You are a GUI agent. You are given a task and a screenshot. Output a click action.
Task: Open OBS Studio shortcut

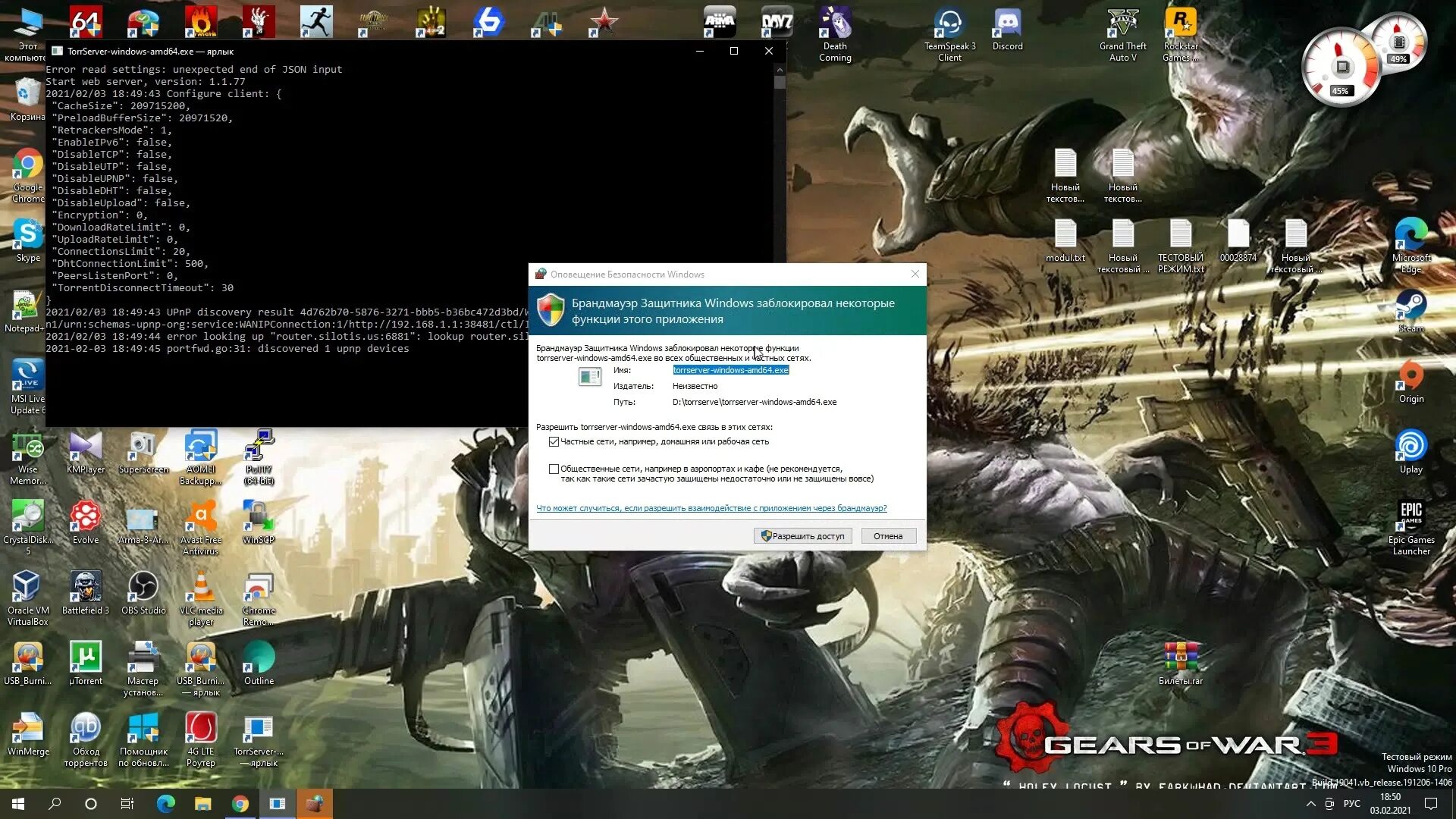click(143, 594)
